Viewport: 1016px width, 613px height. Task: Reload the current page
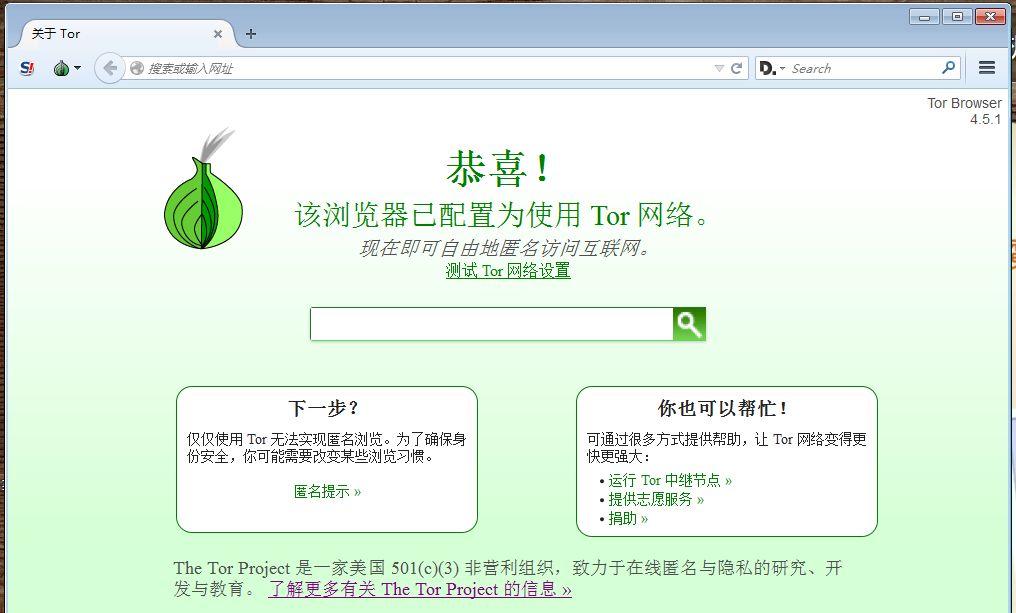[x=736, y=68]
